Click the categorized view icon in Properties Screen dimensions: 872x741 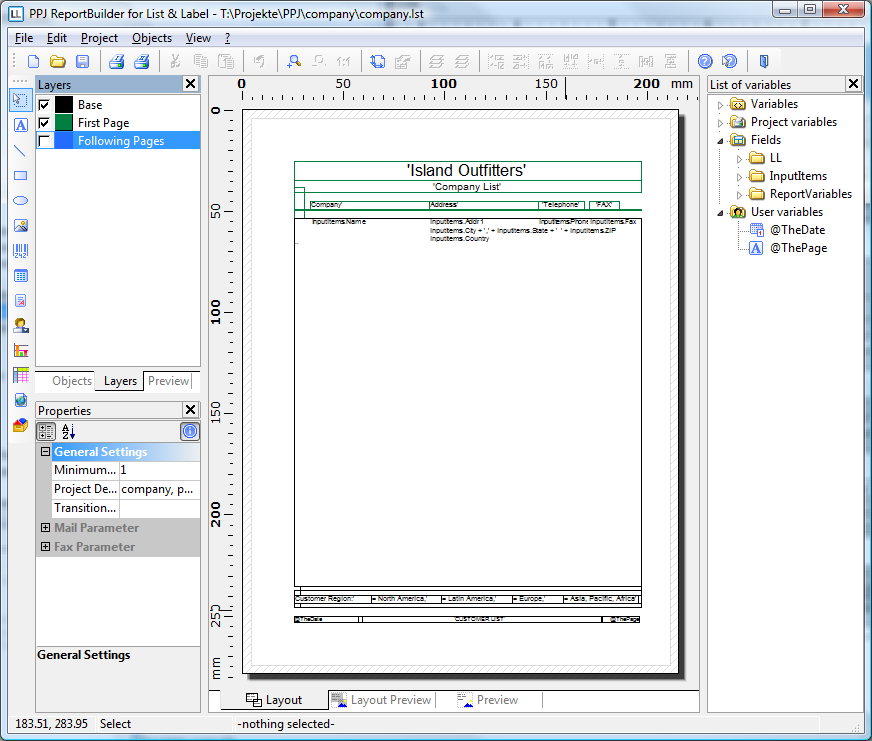(46, 431)
